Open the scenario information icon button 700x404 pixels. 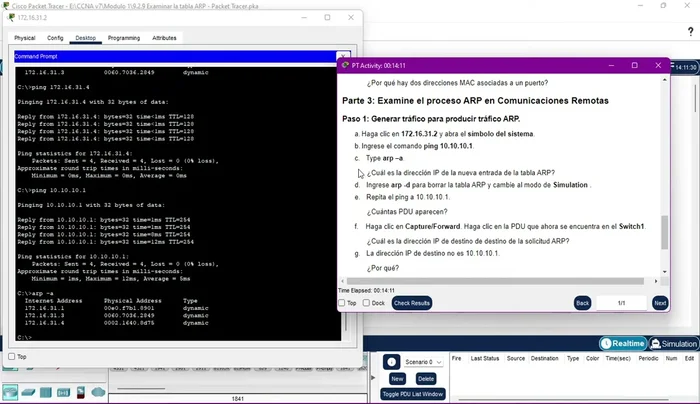tap(391, 362)
